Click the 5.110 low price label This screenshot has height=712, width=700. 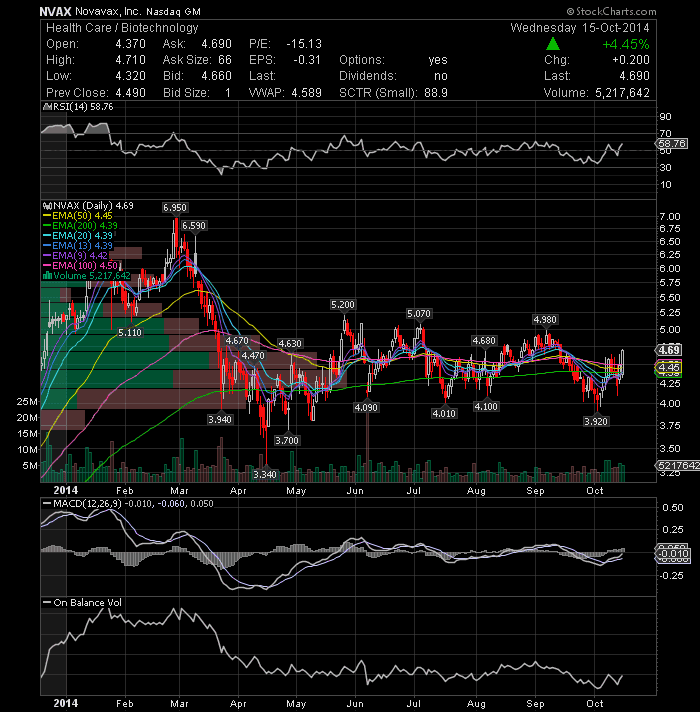point(130,332)
